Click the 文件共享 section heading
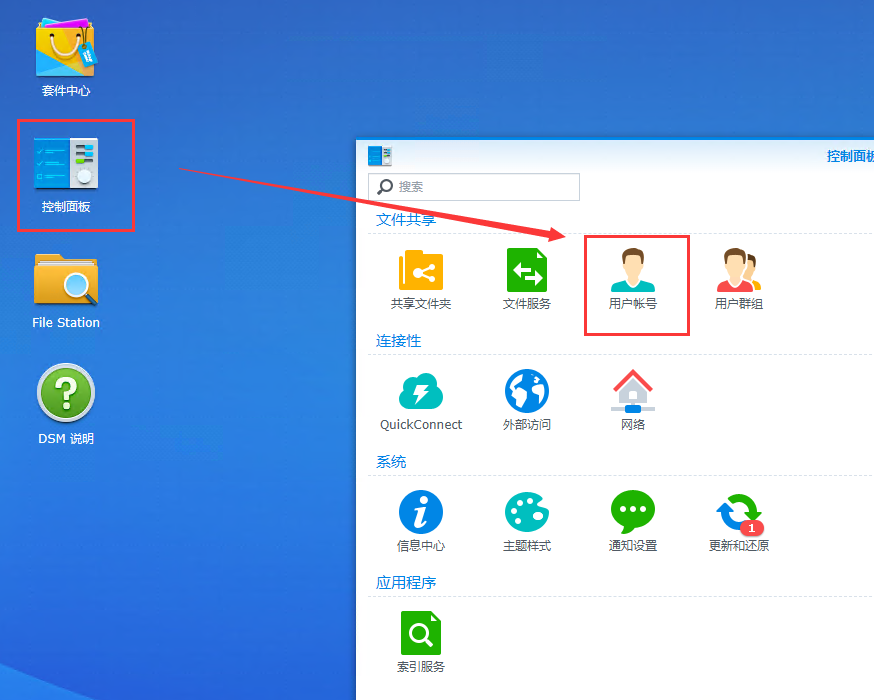874x700 pixels. [x=406, y=220]
